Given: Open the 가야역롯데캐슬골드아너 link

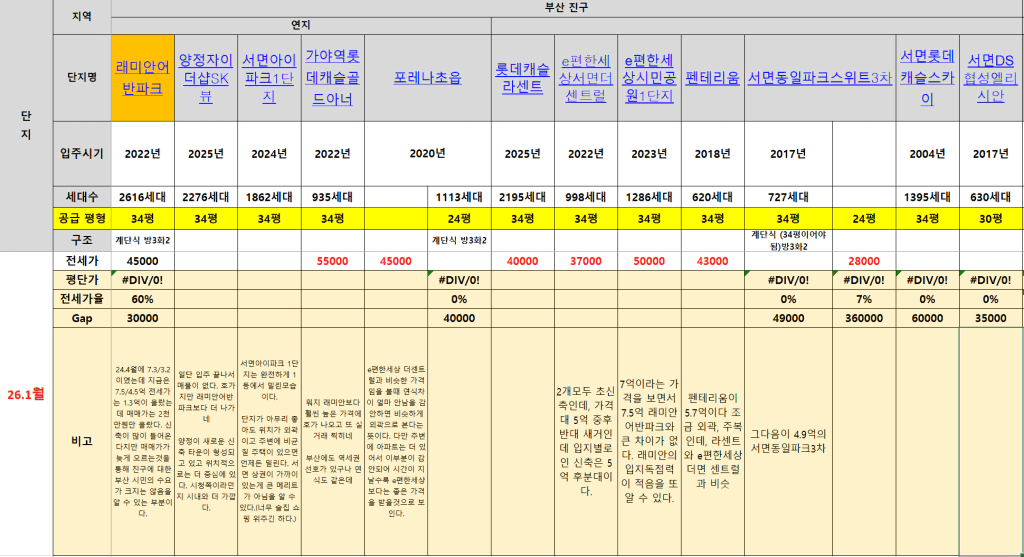Looking at the screenshot, I should click(332, 78).
